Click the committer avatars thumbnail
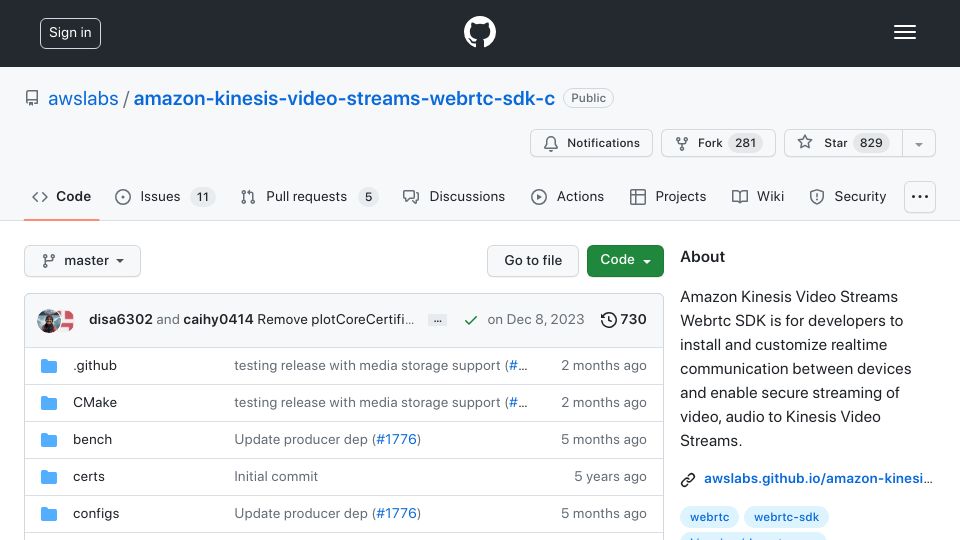Image resolution: width=960 pixels, height=540 pixels. pyautogui.click(x=55, y=320)
